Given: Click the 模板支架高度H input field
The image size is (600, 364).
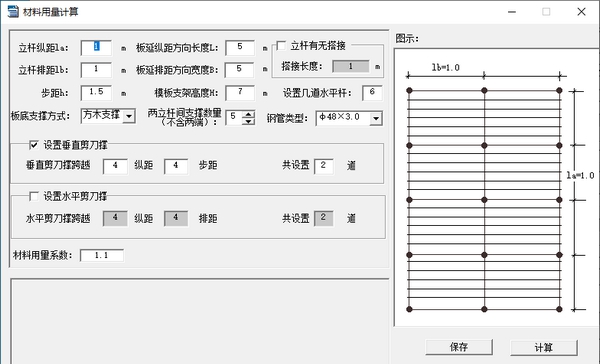Looking at the screenshot, I should coord(240,93).
